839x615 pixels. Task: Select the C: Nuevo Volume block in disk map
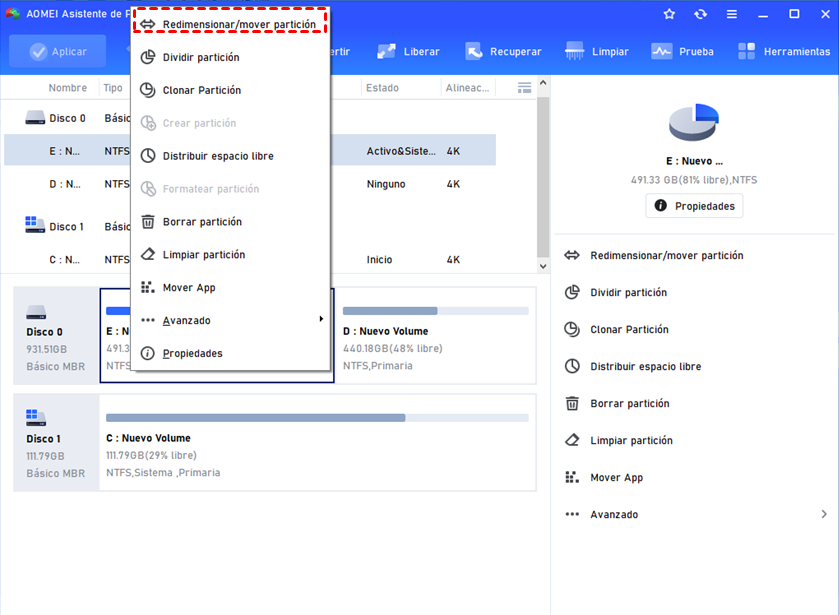tap(317, 443)
